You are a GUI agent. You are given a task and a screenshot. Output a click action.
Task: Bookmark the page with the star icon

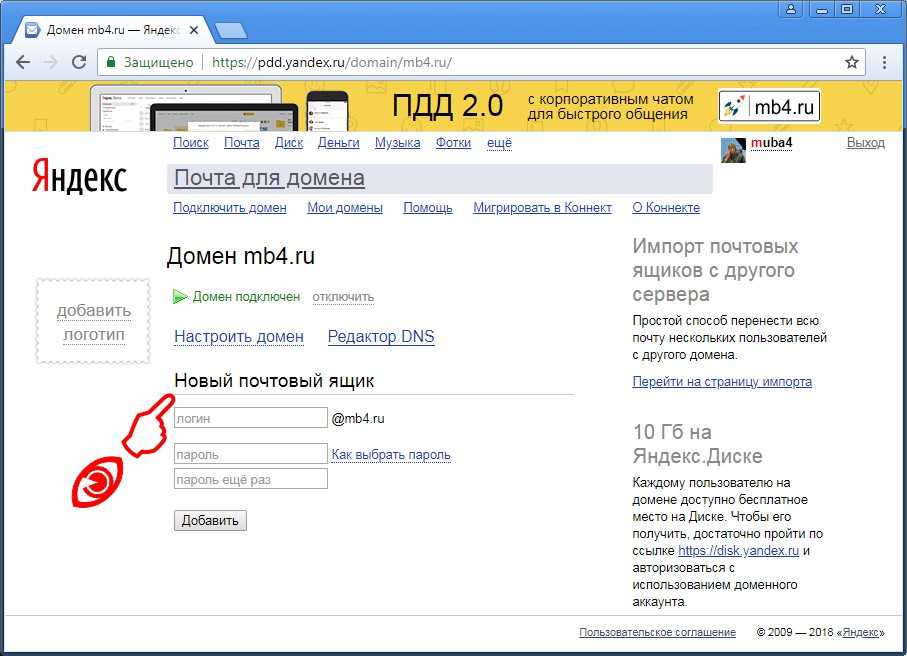851,62
